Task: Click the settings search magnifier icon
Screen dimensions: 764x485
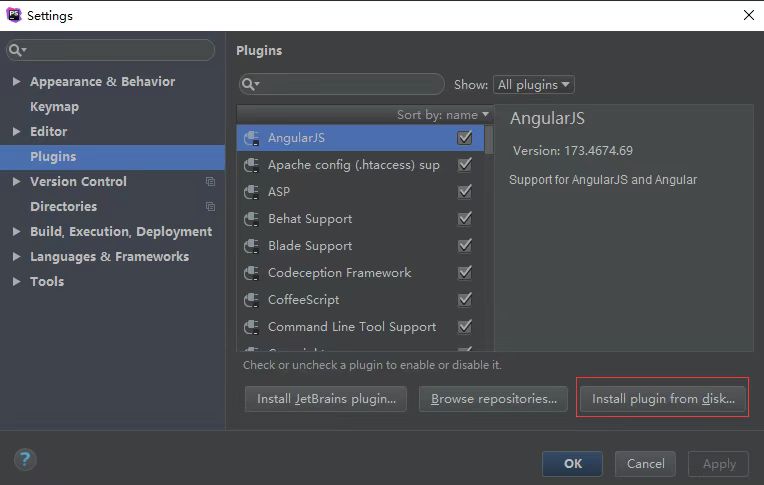Action: 18,50
